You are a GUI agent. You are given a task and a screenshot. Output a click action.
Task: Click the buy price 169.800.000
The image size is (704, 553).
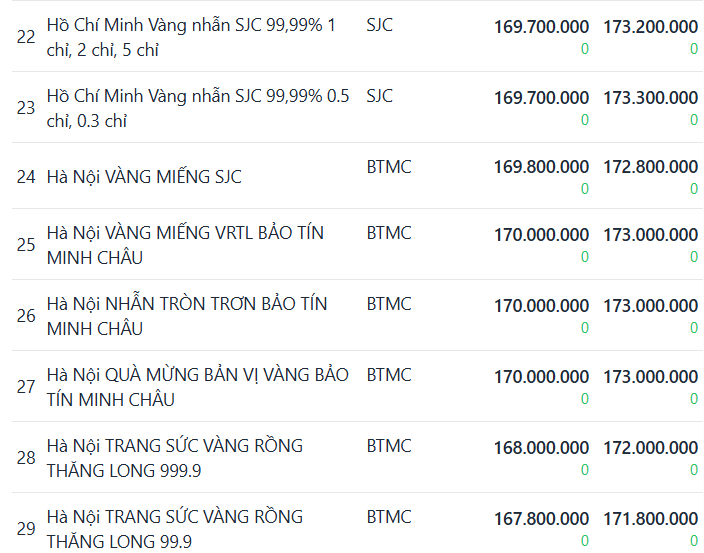(x=541, y=167)
